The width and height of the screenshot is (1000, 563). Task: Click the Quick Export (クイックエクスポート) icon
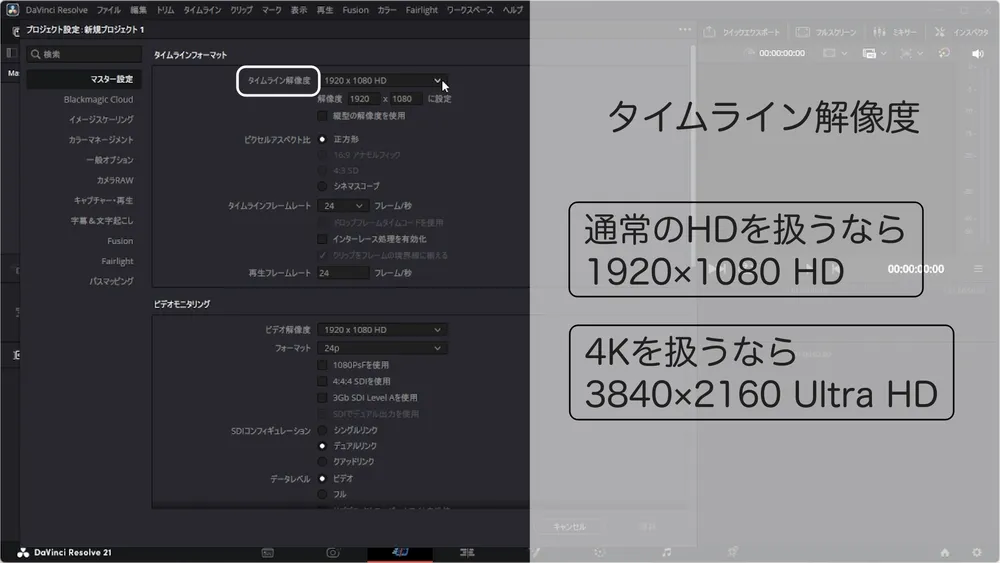point(709,32)
